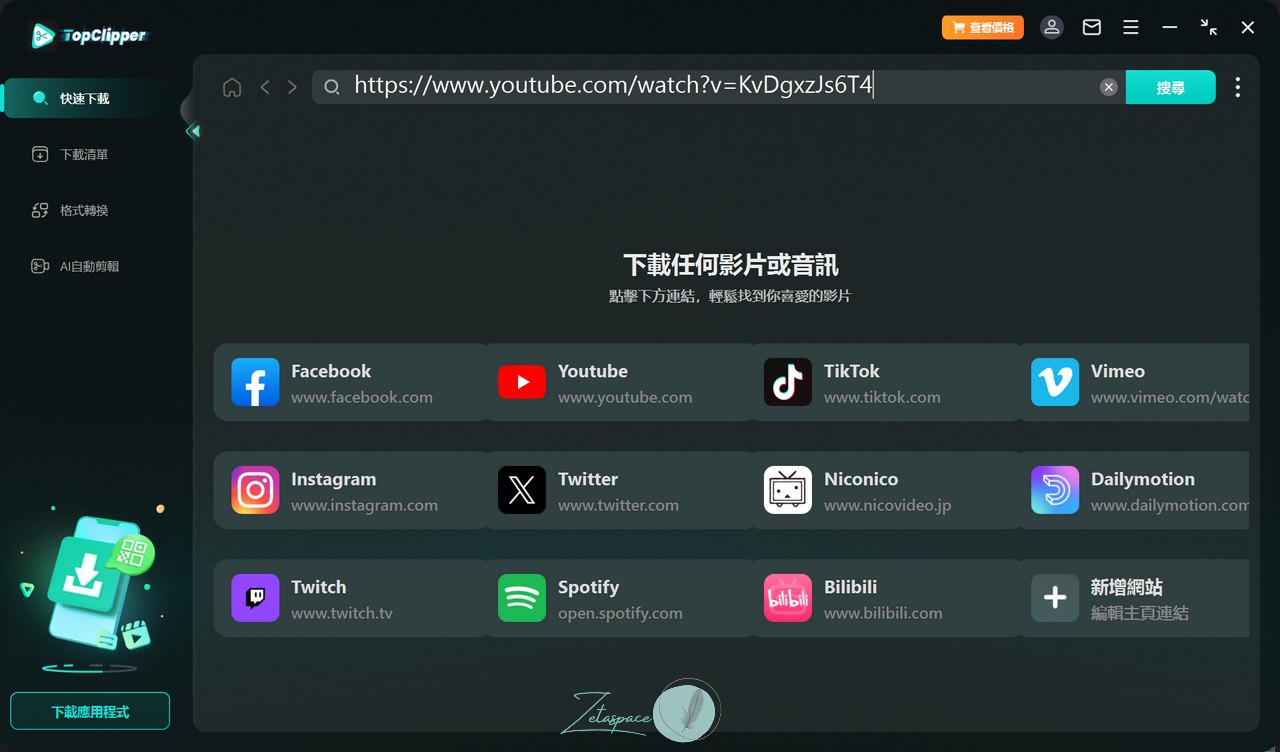
Task: Open the Twitch site icon
Action: (x=255, y=598)
